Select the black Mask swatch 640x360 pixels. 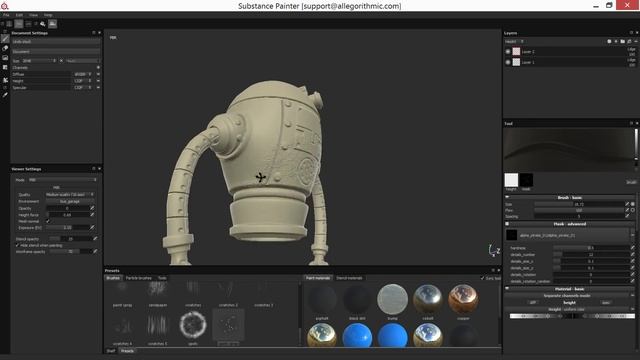click(526, 180)
